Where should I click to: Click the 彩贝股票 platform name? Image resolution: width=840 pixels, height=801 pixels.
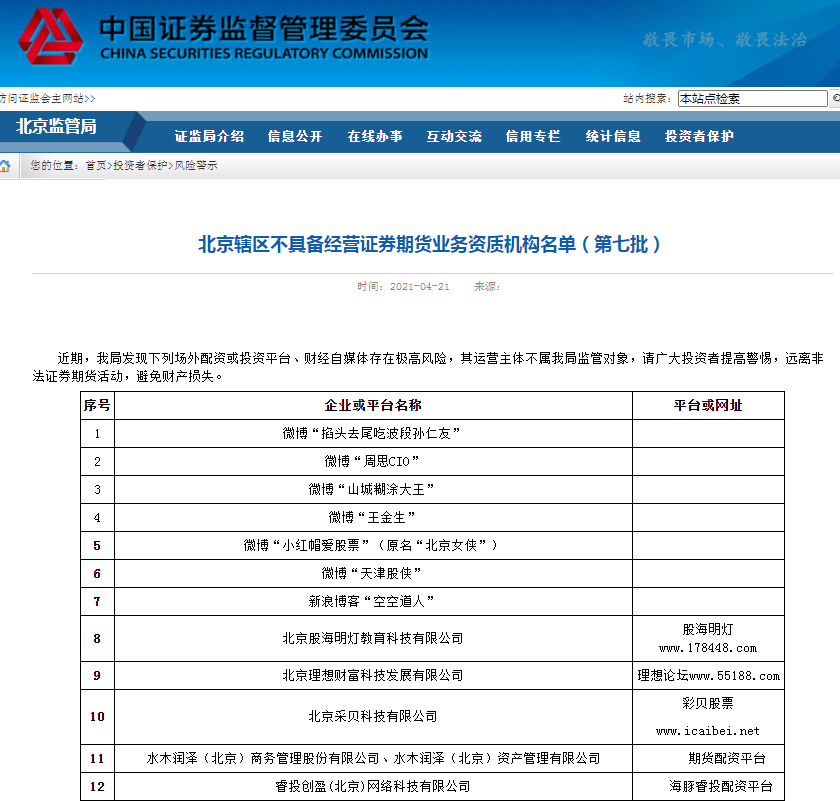click(x=708, y=703)
